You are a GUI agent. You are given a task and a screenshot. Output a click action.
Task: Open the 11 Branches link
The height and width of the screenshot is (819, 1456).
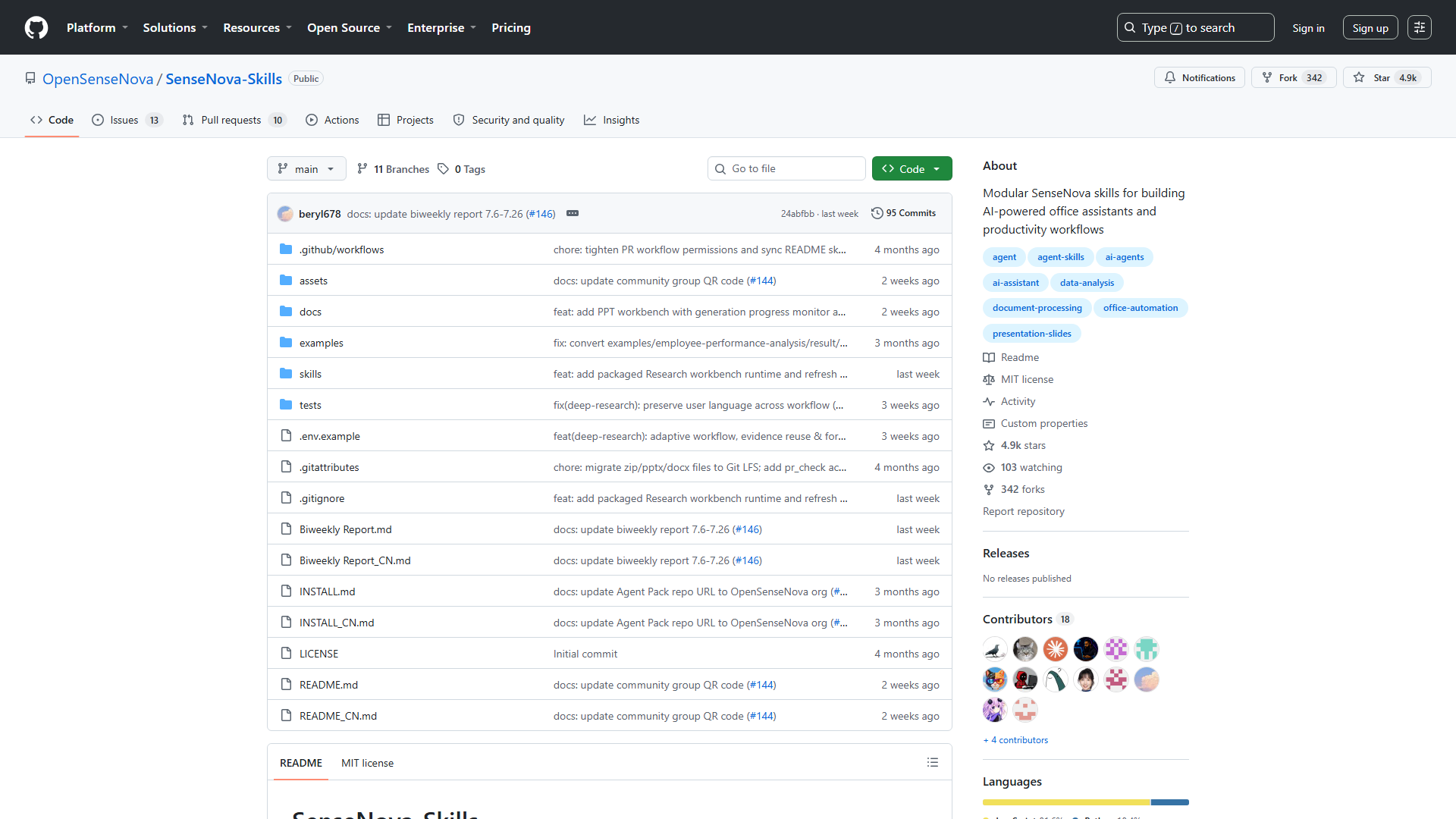393,169
